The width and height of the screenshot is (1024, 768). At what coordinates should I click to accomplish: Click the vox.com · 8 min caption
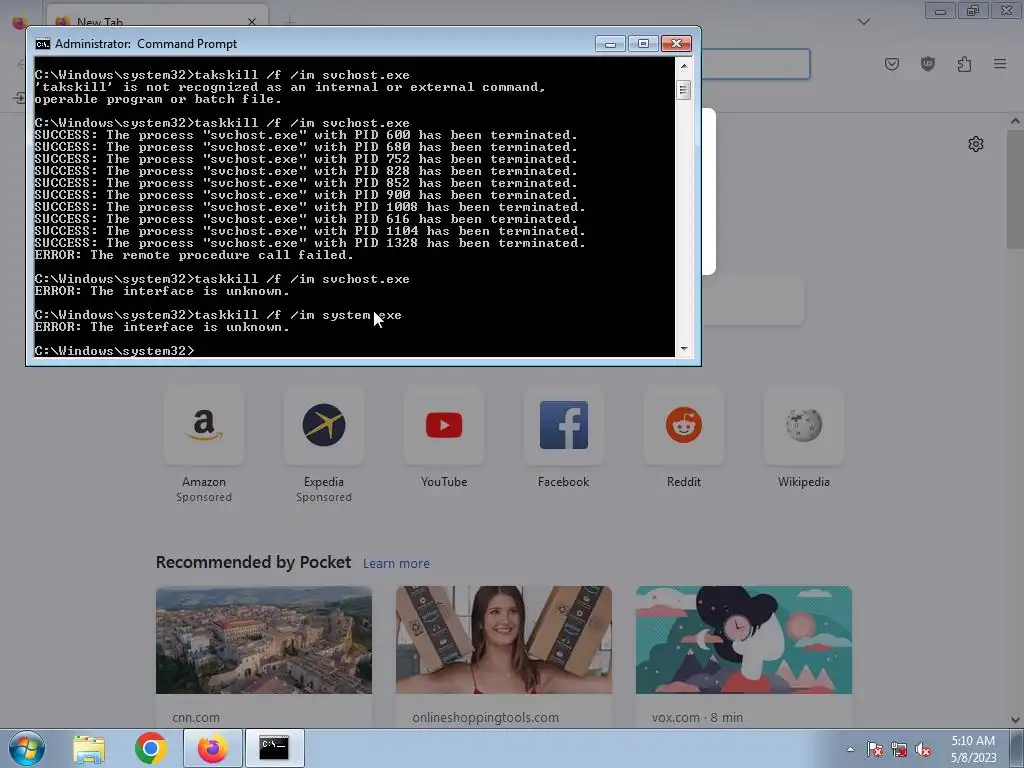[x=697, y=718]
